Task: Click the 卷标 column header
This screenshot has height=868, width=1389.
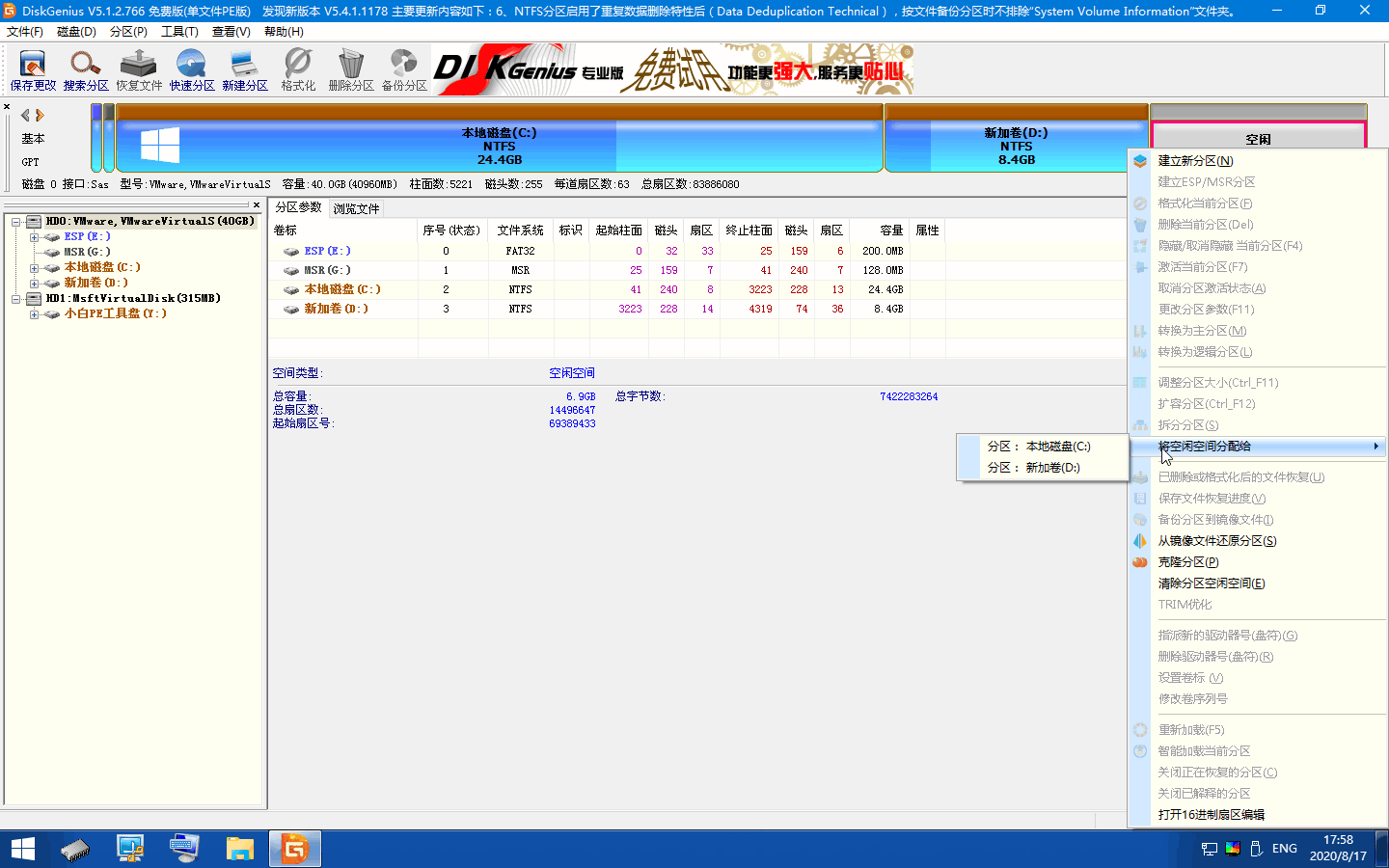Action: (x=343, y=231)
